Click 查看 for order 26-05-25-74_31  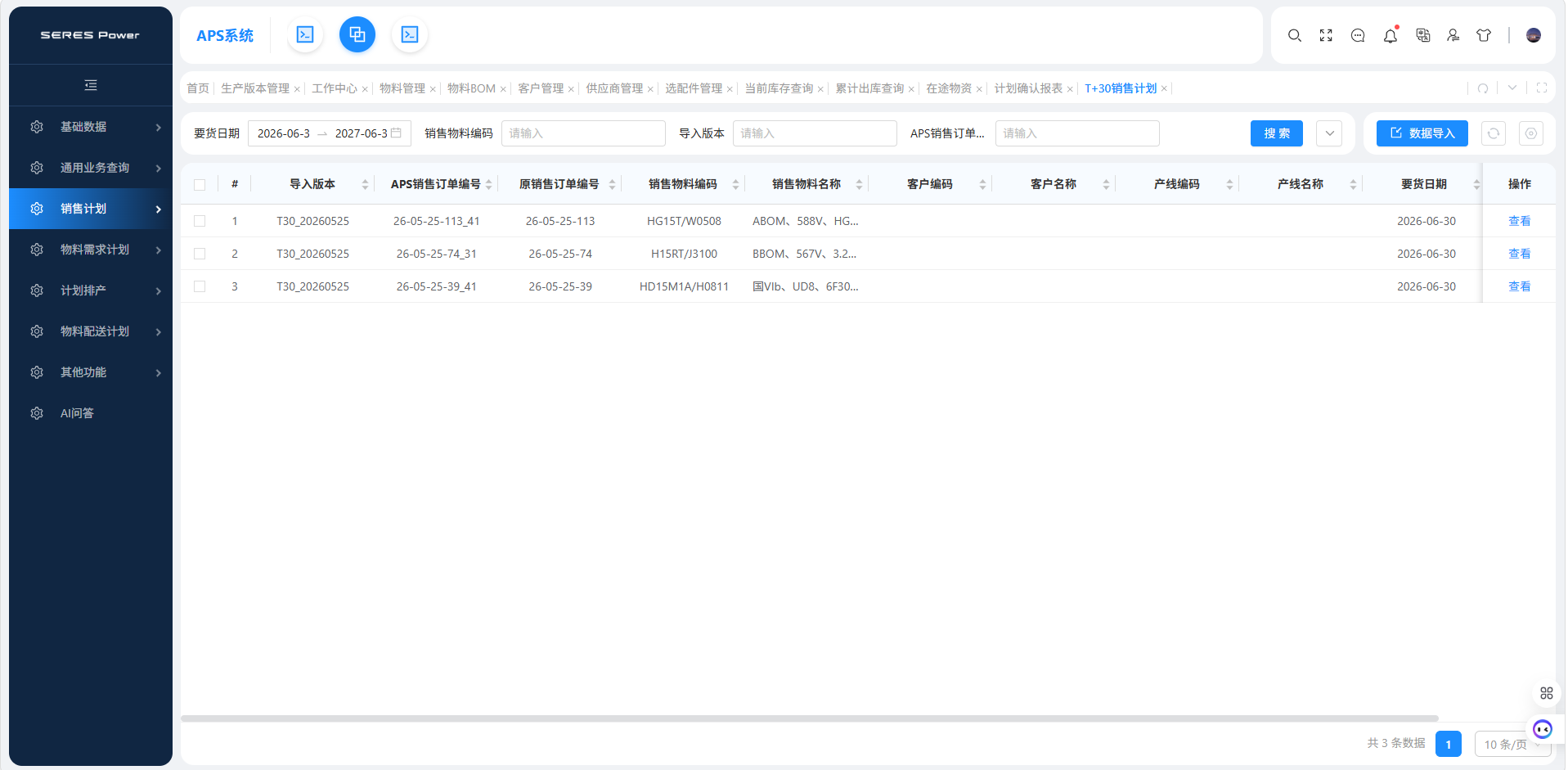1519,254
